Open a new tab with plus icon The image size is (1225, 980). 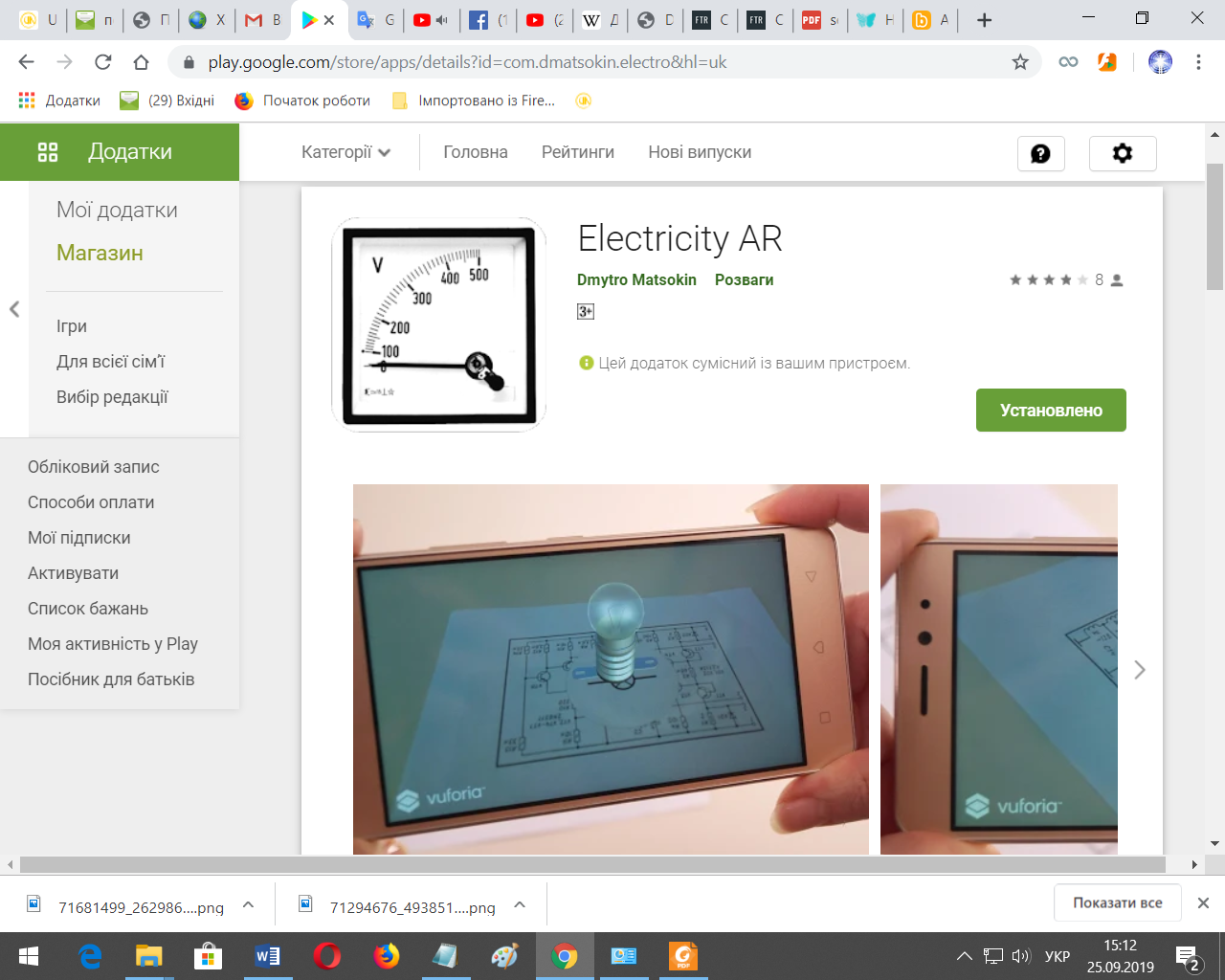tap(984, 20)
